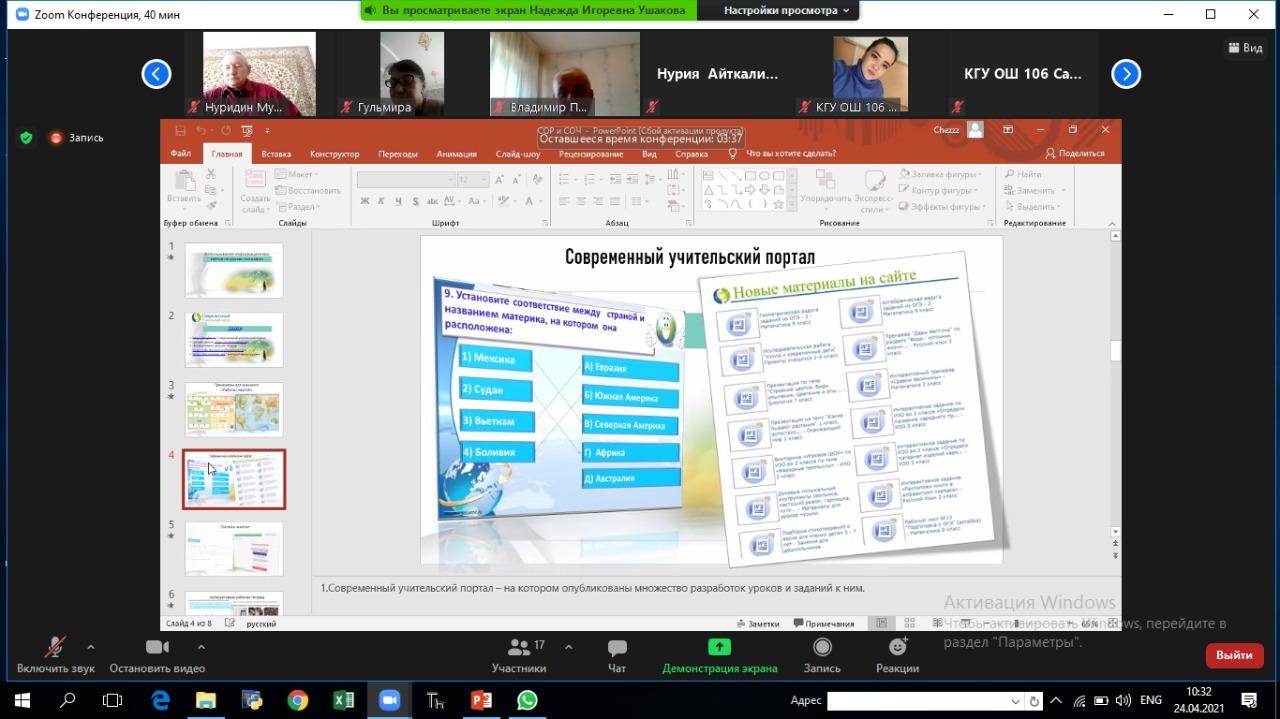The height and width of the screenshot is (719, 1280).
Task: Toggle bold Ж formatting
Action: 365,202
